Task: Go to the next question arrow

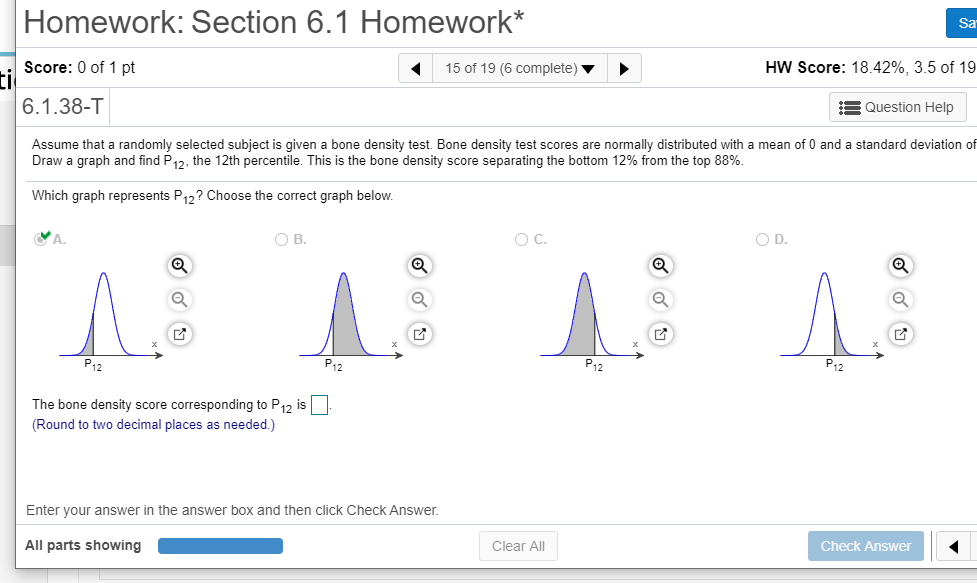Action: pos(624,69)
